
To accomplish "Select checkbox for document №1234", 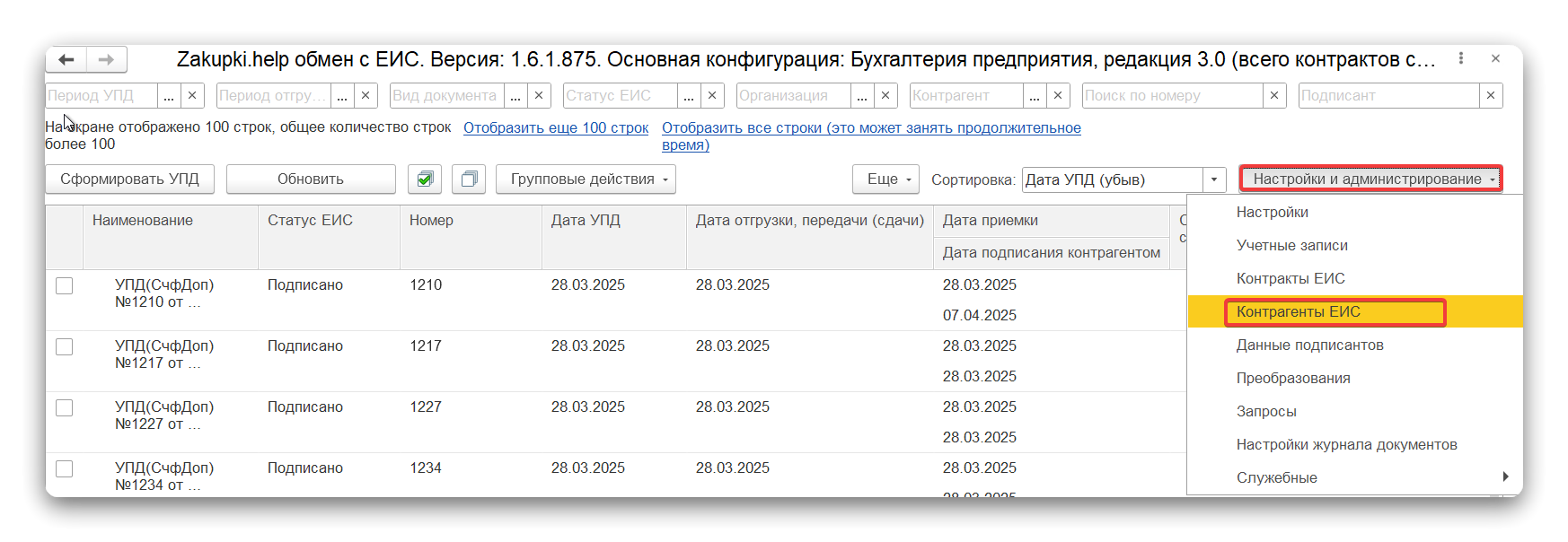I will 65,468.
